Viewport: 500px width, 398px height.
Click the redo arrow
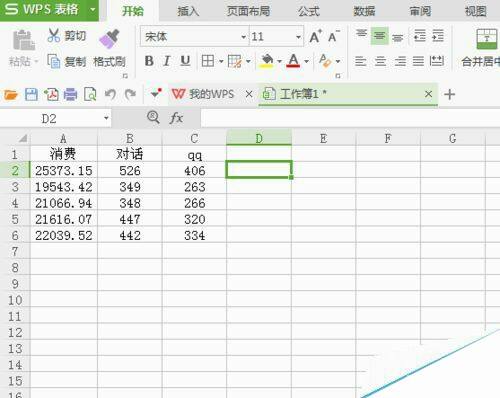pos(130,95)
